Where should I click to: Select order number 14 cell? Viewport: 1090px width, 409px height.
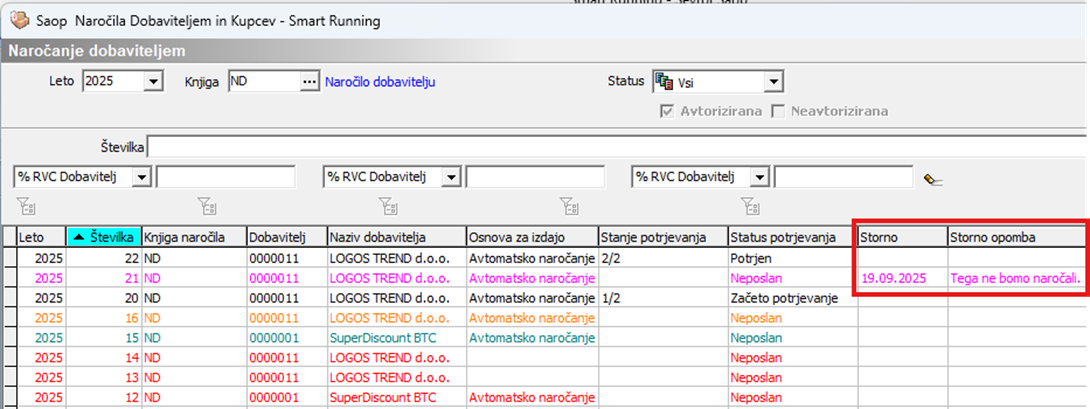[104, 358]
